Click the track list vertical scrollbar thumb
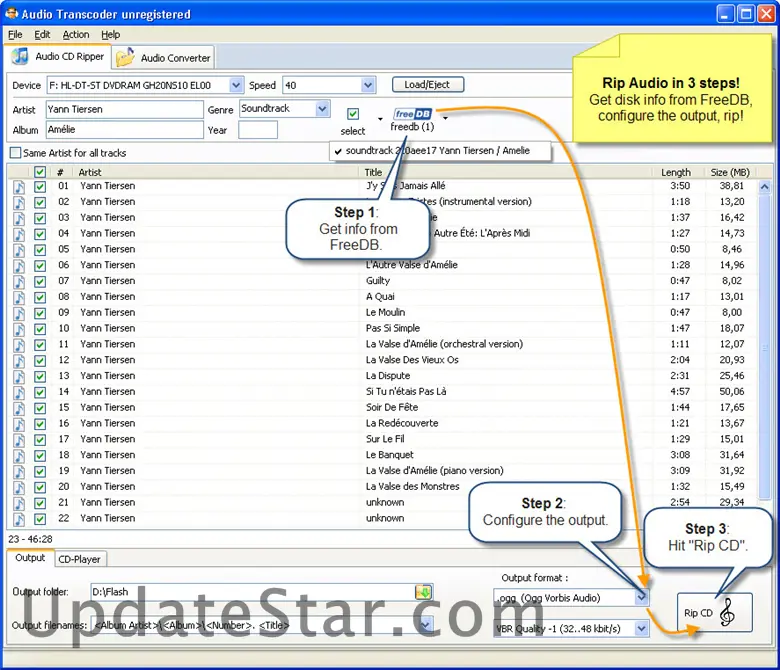780x670 pixels. (x=765, y=347)
